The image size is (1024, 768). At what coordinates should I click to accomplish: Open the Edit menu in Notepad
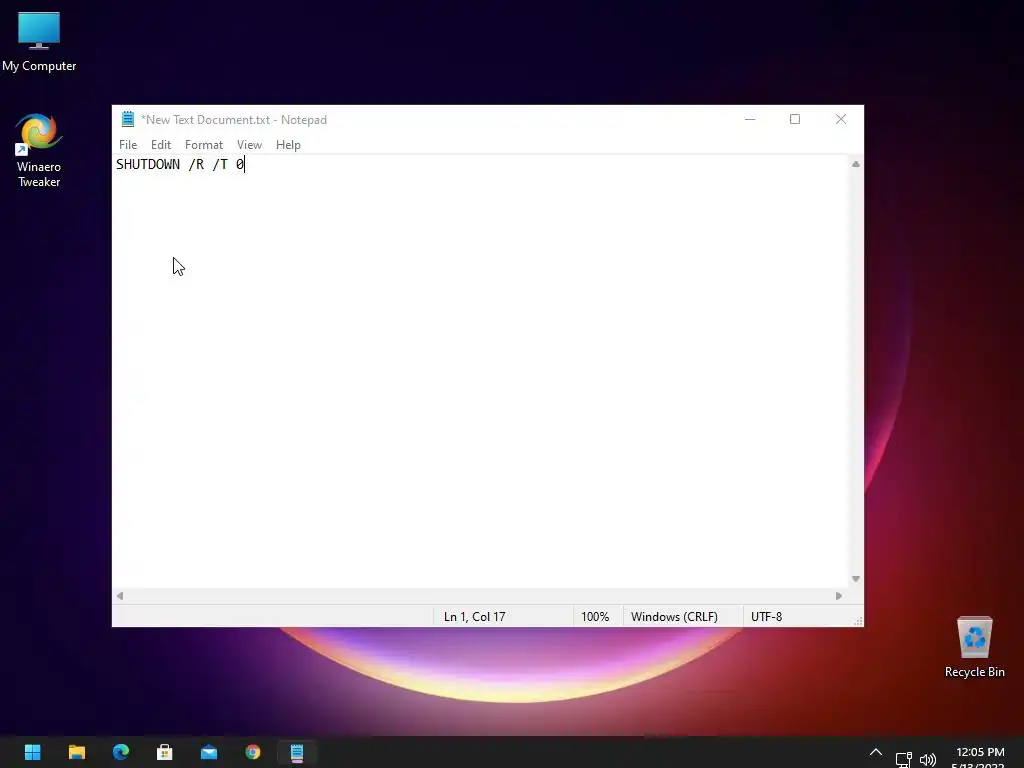[x=161, y=145]
